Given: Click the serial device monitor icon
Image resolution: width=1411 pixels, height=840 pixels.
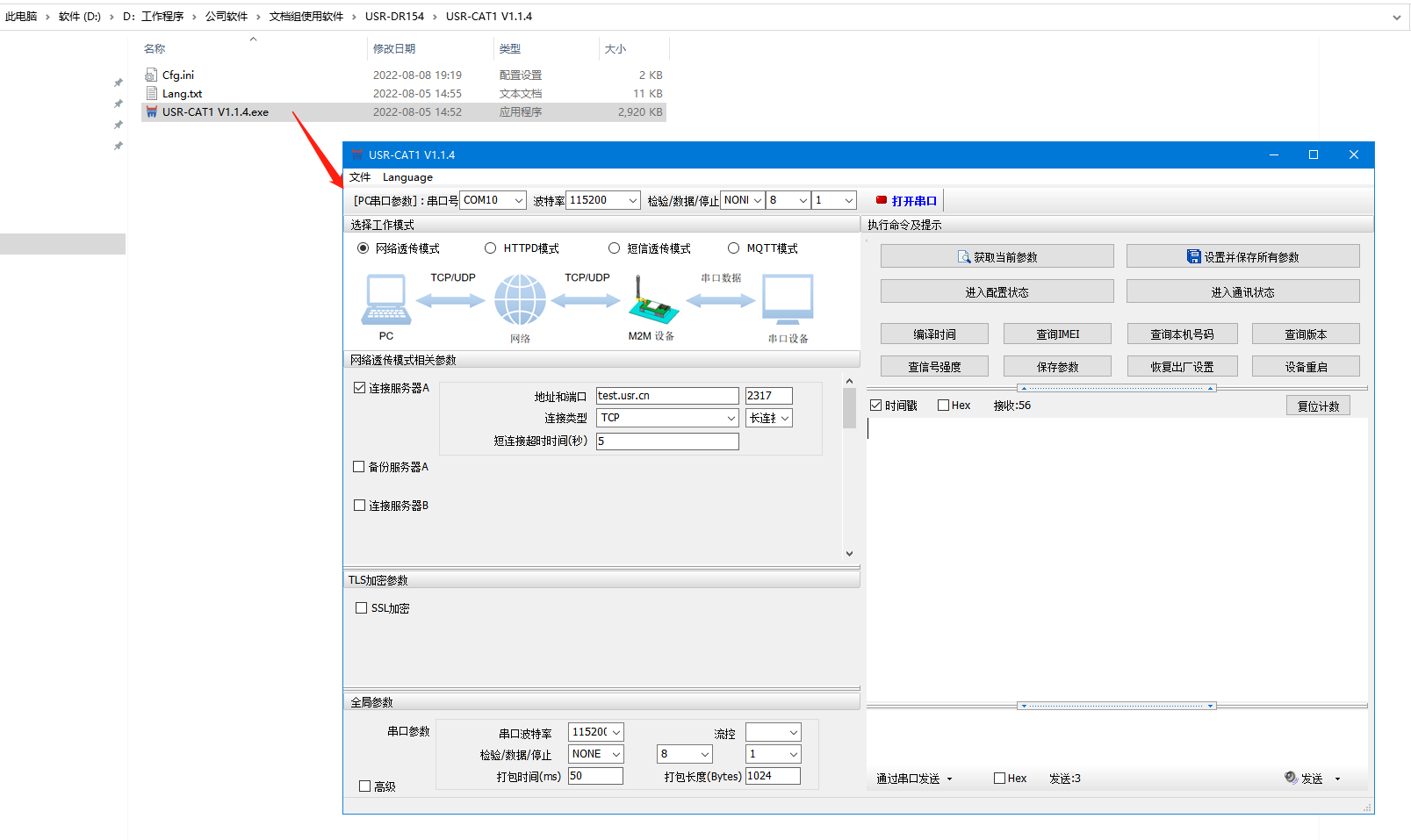Looking at the screenshot, I should click(x=788, y=300).
